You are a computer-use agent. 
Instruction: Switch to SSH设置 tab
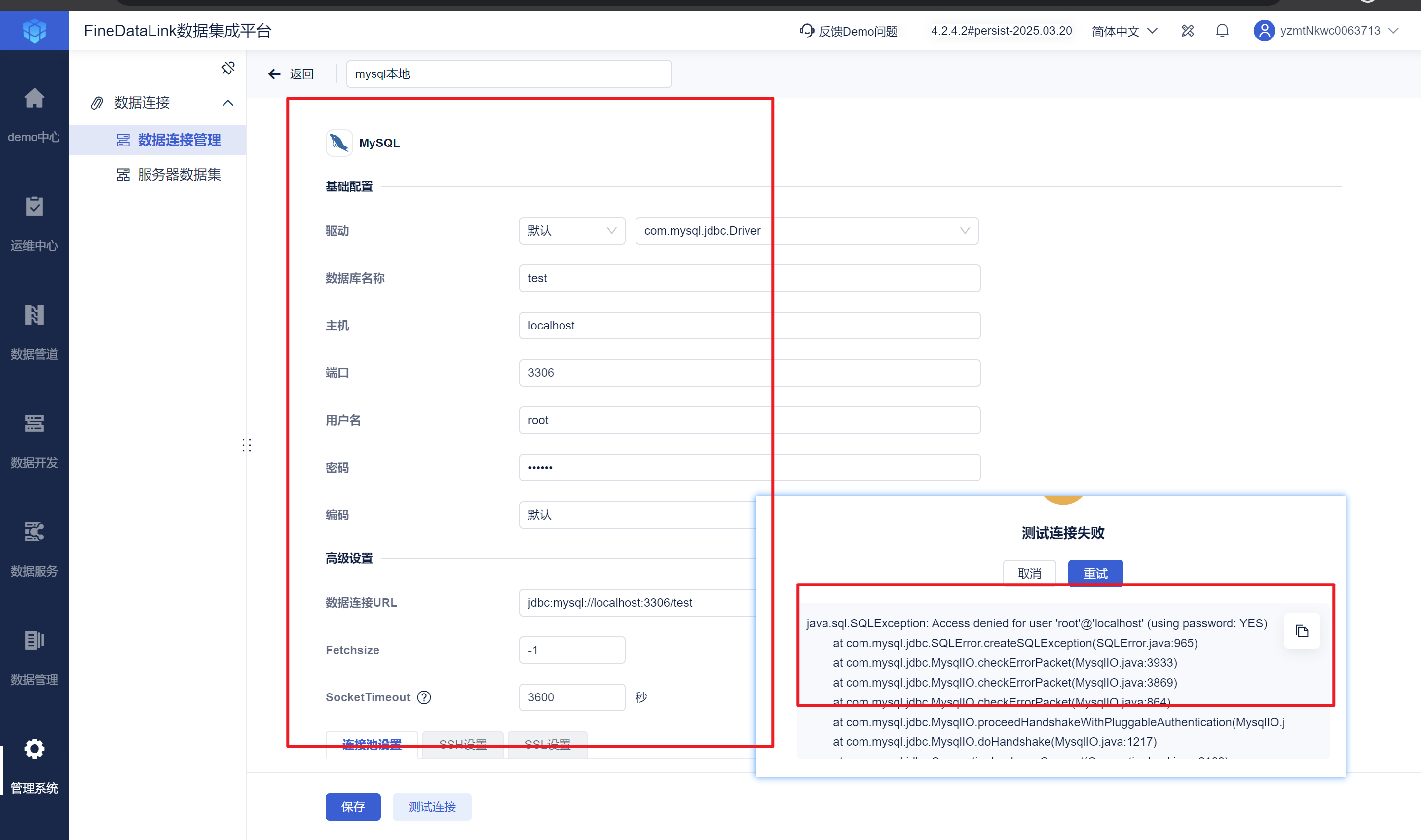462,744
